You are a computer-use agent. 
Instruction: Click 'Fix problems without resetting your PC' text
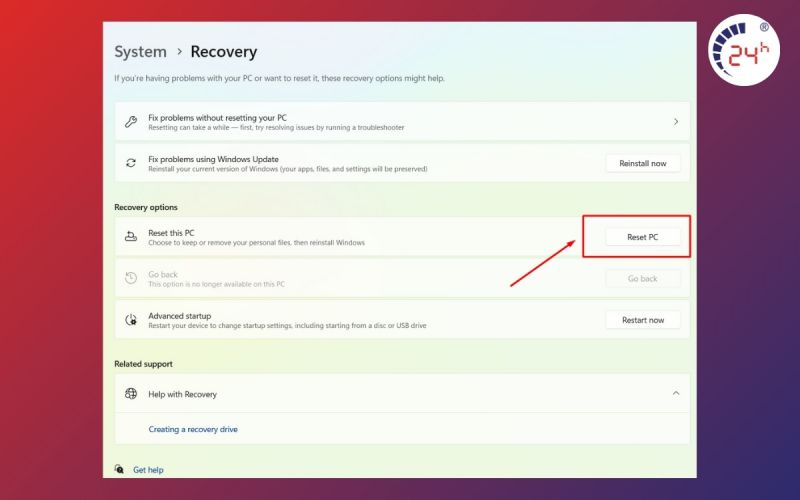[217, 118]
